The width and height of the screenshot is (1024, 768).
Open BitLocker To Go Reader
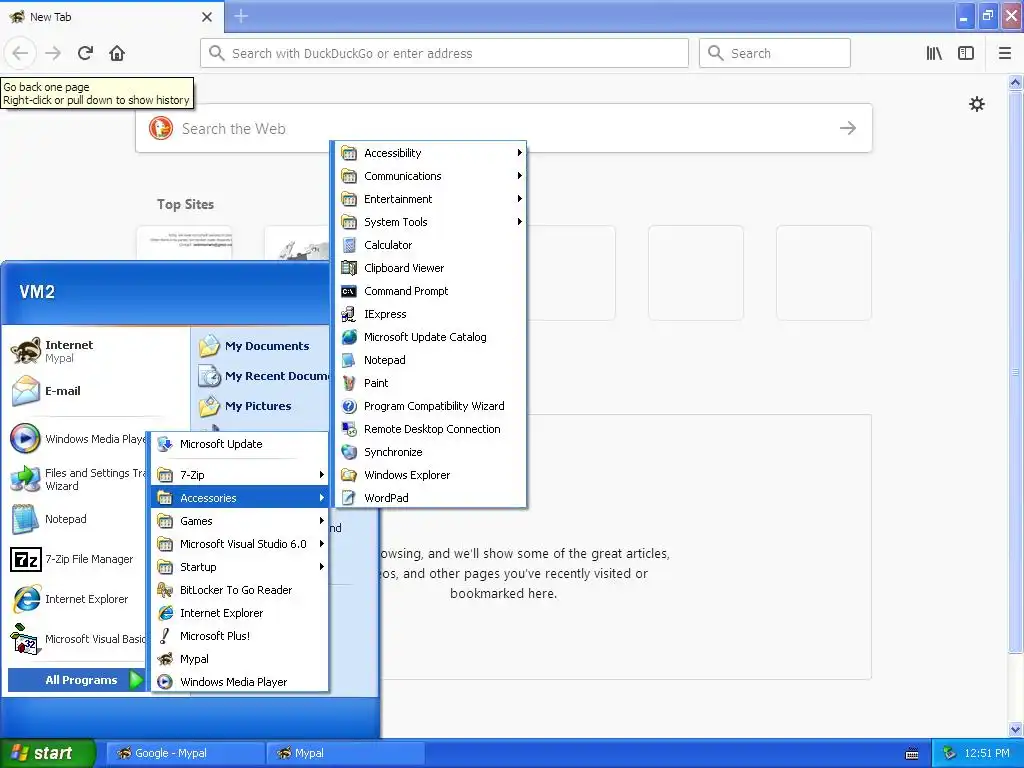[x=240, y=590]
